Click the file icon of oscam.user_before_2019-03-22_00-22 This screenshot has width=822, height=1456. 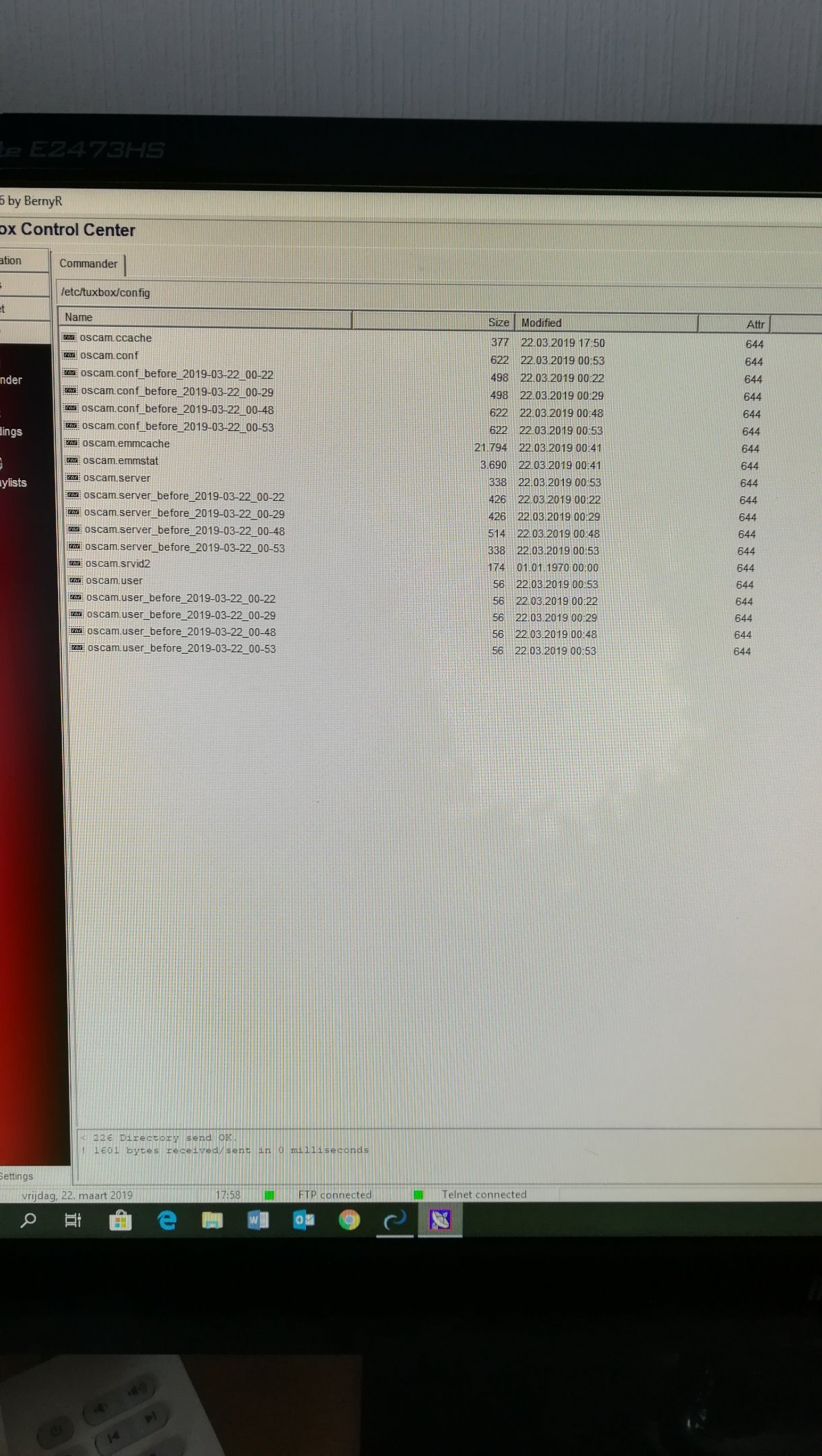click(x=76, y=597)
